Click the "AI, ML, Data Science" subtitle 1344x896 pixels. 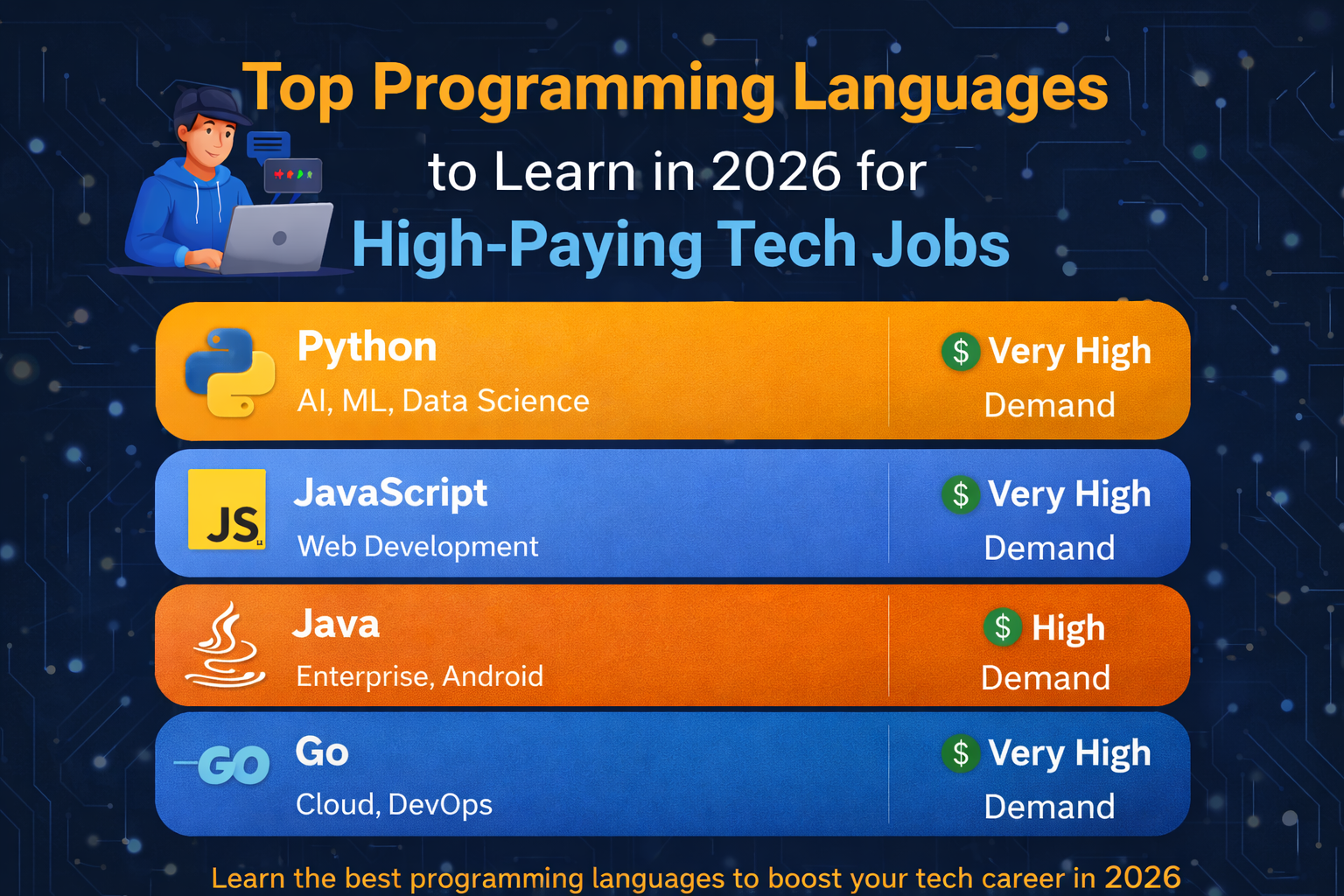coord(443,401)
